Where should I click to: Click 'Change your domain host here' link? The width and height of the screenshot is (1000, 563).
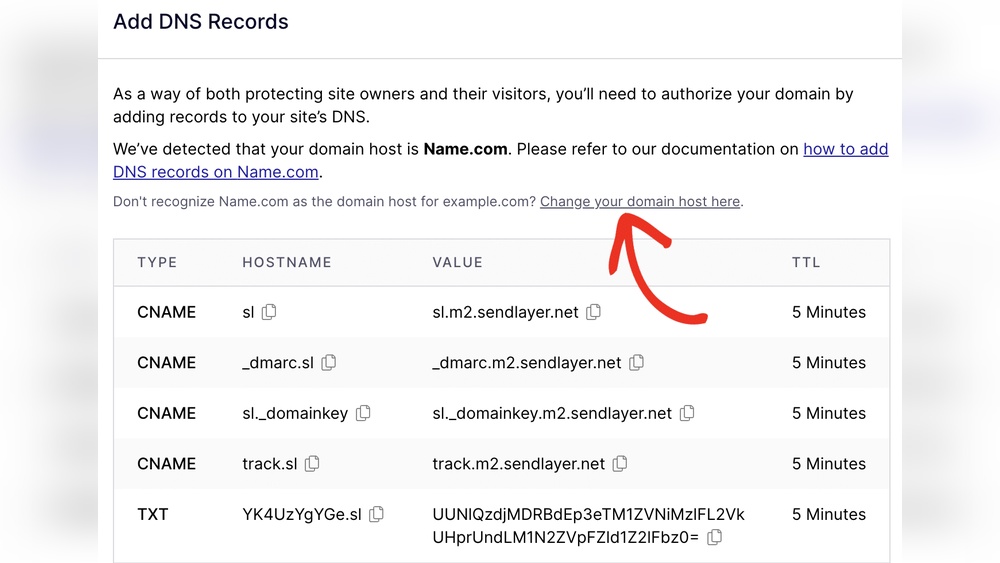click(640, 201)
